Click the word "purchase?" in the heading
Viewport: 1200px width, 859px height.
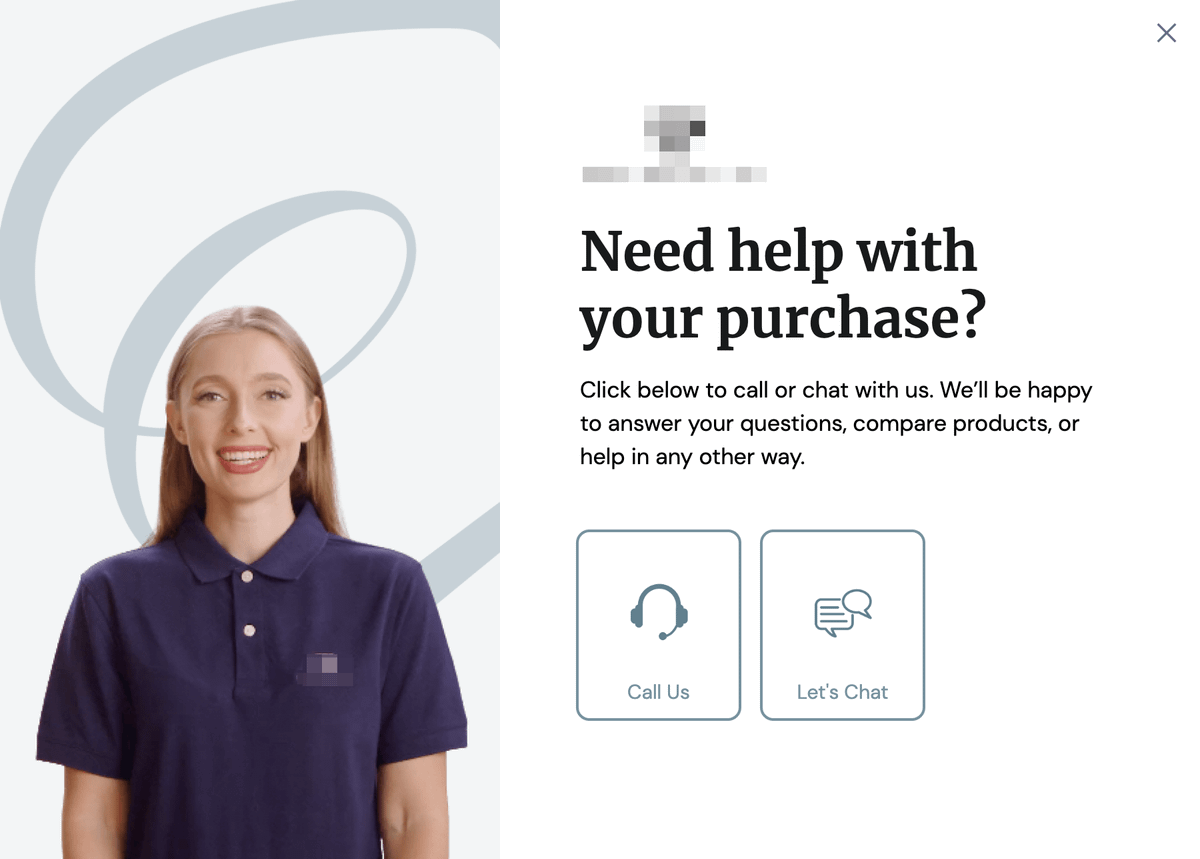[x=851, y=318]
